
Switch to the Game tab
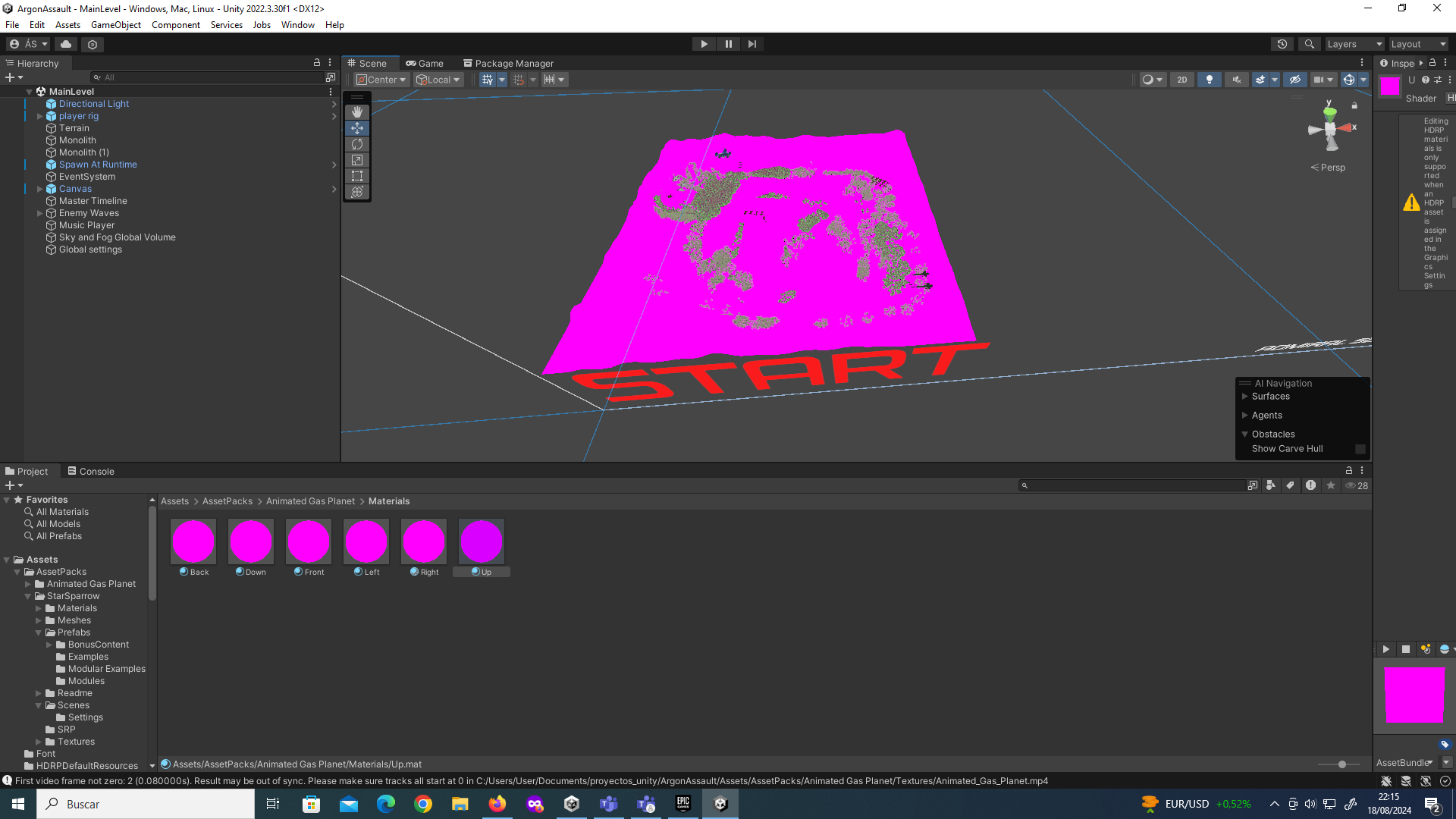pos(425,63)
